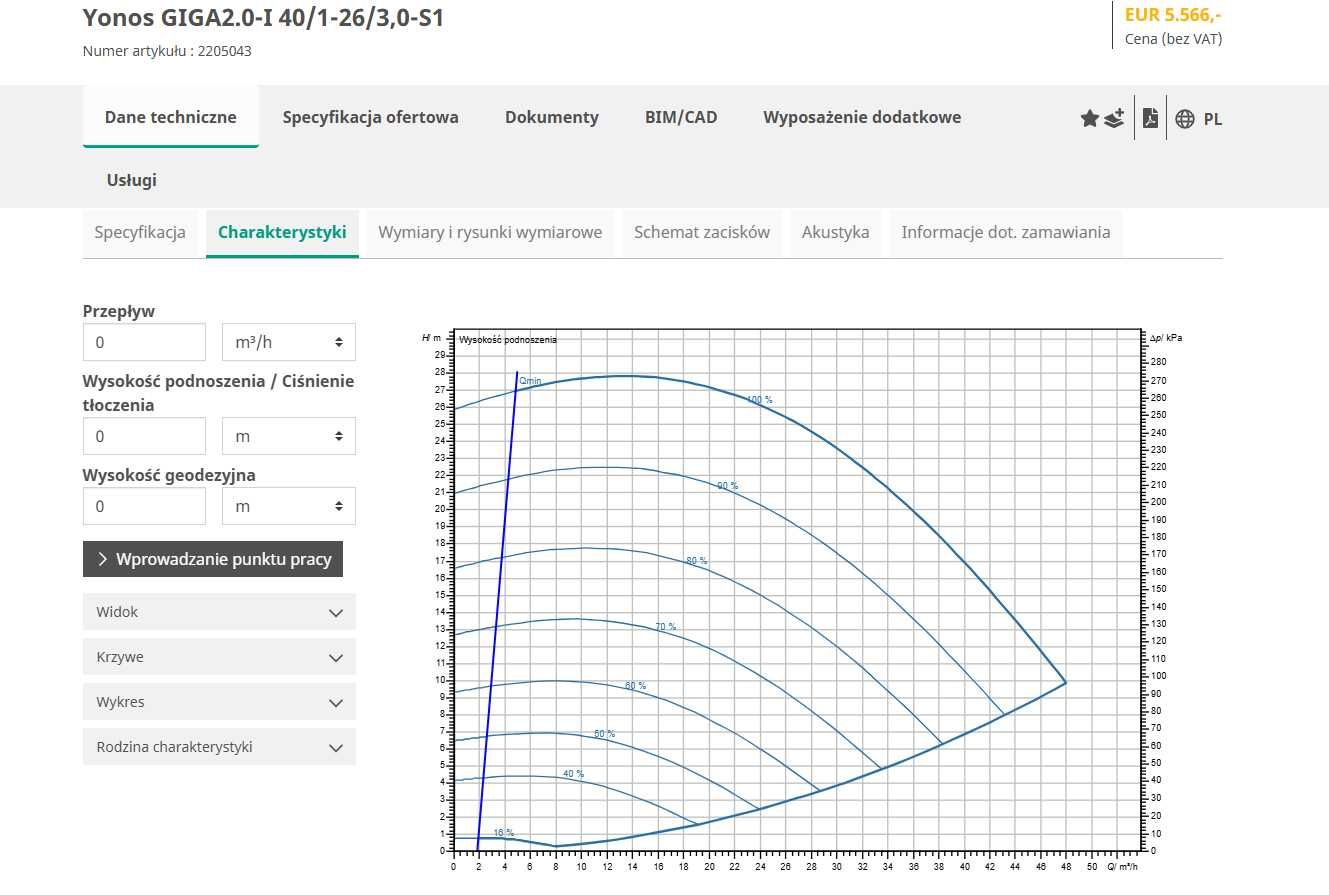This screenshot has width=1329, height=895.
Task: Click the Yonos GIGA2.0-I product title
Action: (263, 17)
